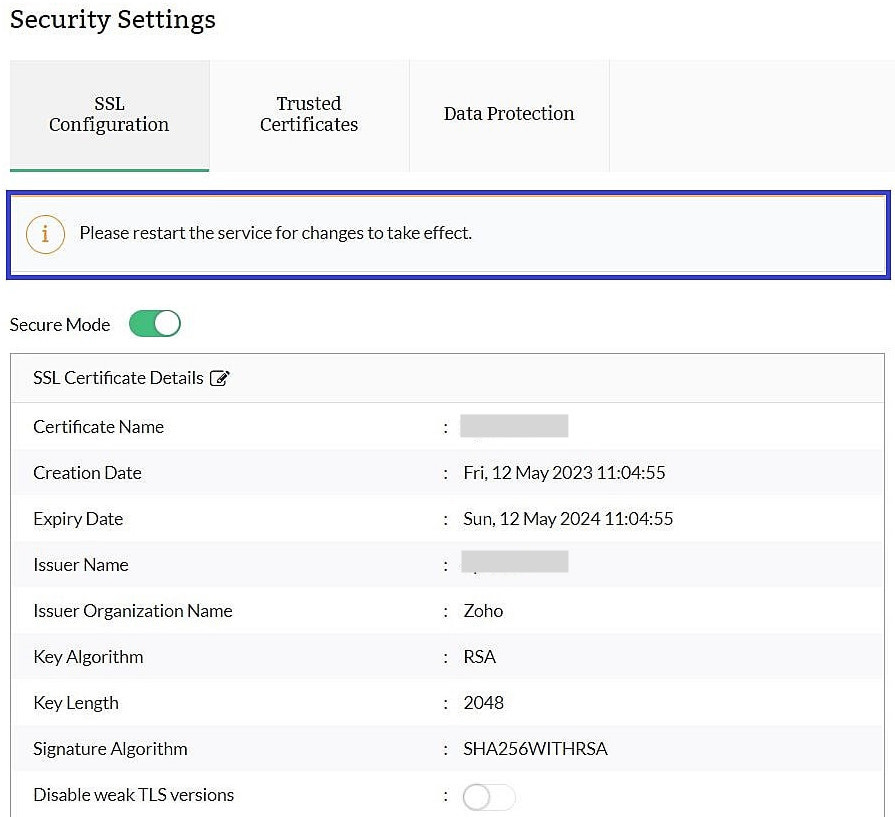Select the restart service notice banner
Viewport: 895px width, 817px height.
(x=447, y=232)
